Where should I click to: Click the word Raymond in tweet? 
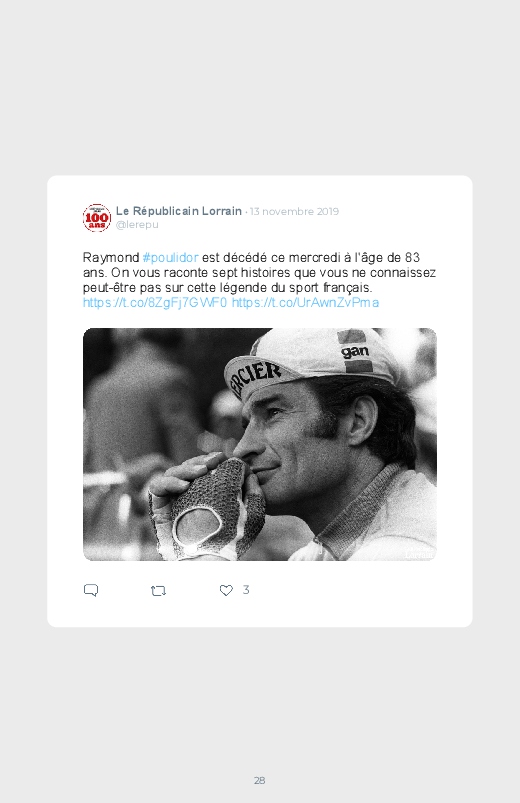coord(111,258)
